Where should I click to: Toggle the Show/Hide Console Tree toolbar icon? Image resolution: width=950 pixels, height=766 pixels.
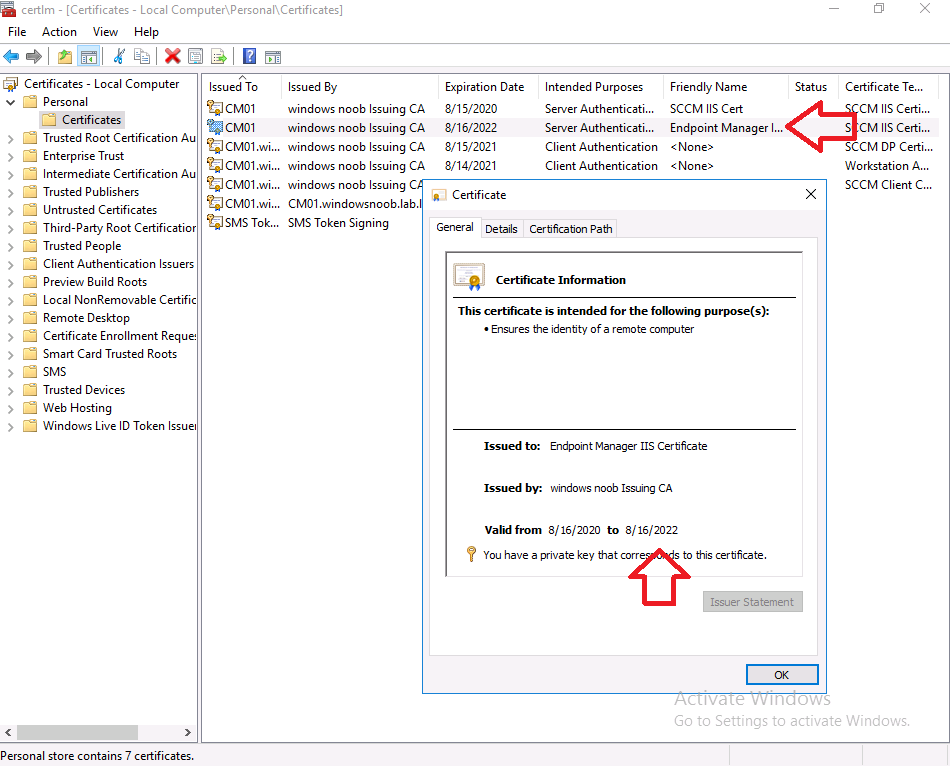pos(88,57)
